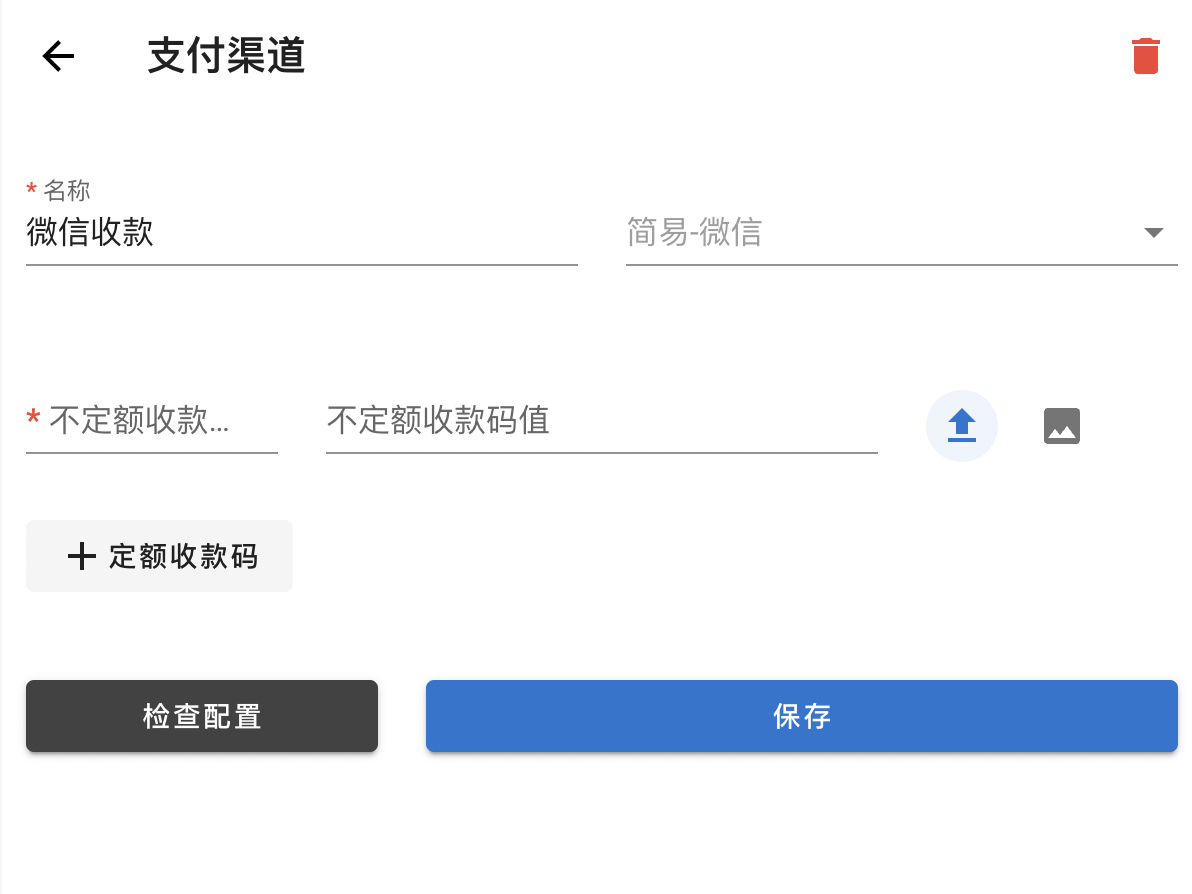Add a new 定额收款码 entry
The image size is (1192, 894).
coord(159,556)
